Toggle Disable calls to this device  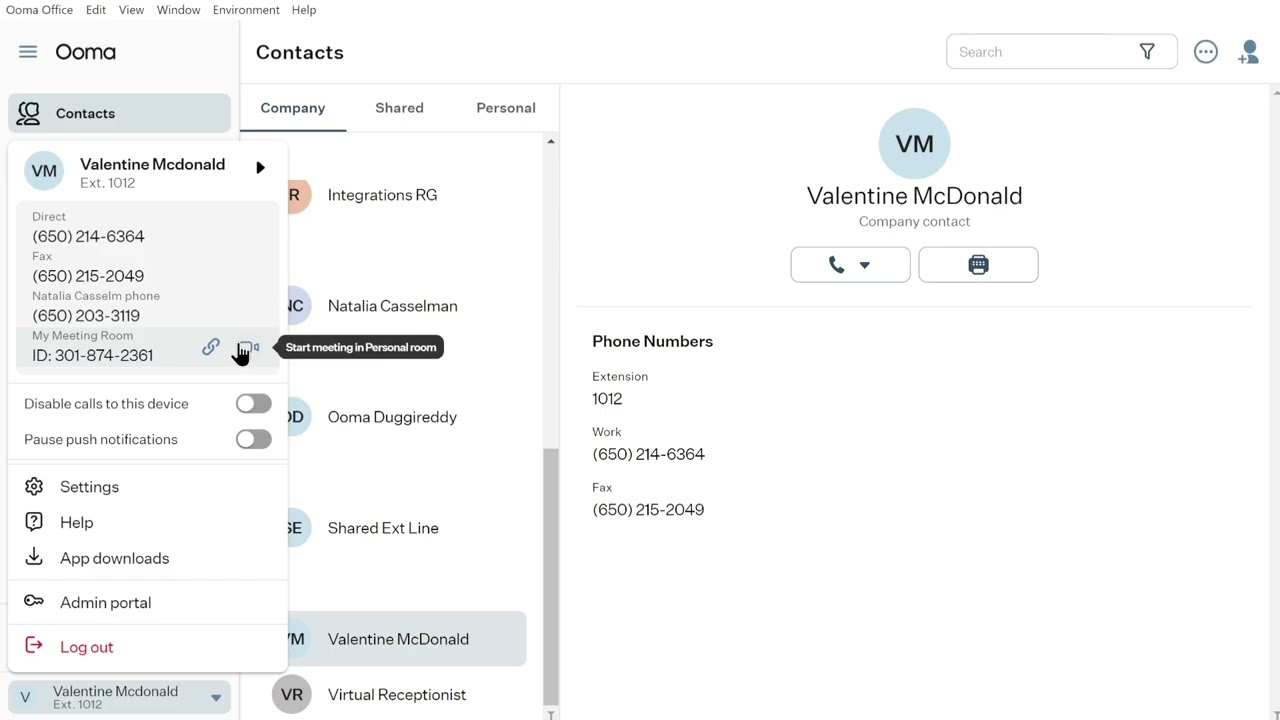pyautogui.click(x=253, y=403)
